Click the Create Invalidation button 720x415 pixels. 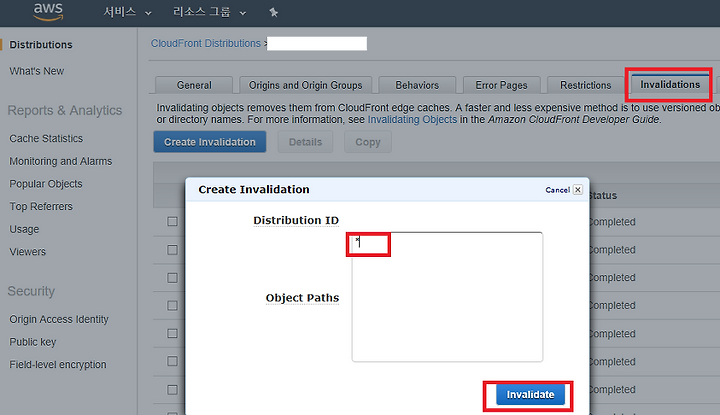210,142
